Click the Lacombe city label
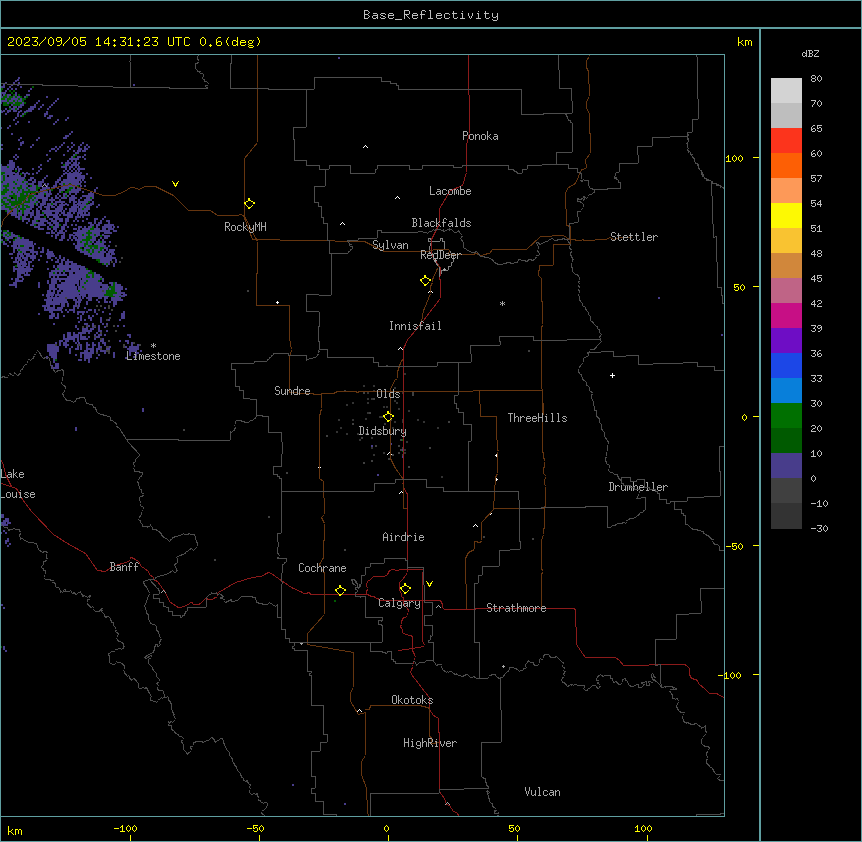The width and height of the screenshot is (862, 842). pyautogui.click(x=450, y=191)
